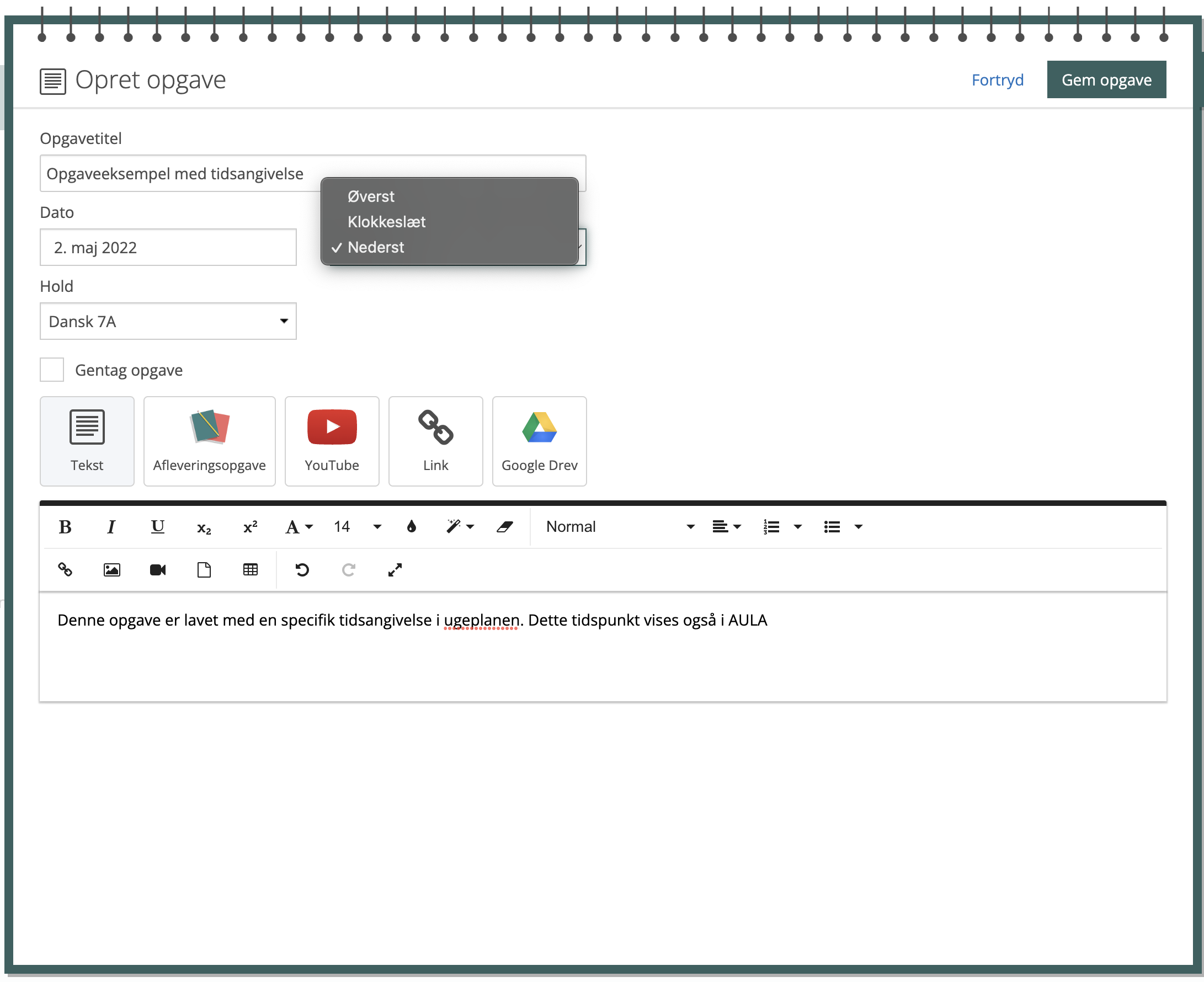Open the text color droplet picker
Viewport: 1204px width, 982px height.
412,527
